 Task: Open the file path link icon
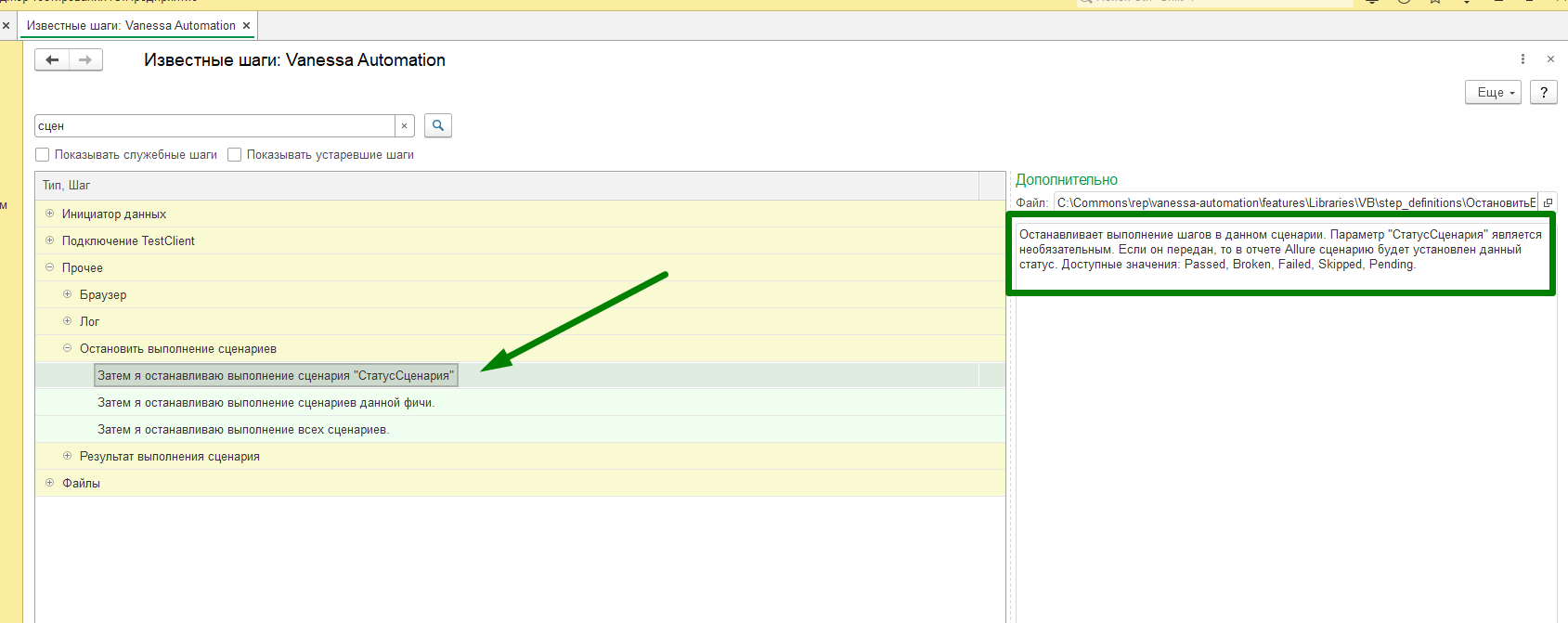pos(1548,202)
